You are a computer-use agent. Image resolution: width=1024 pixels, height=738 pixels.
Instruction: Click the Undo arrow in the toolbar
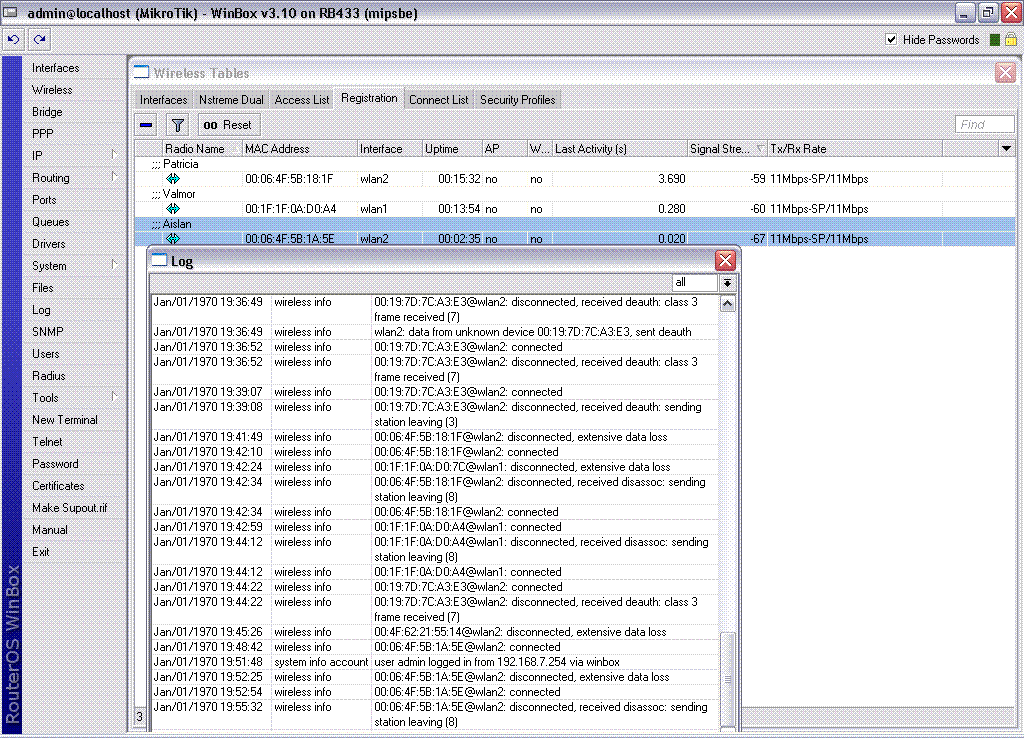(x=14, y=39)
